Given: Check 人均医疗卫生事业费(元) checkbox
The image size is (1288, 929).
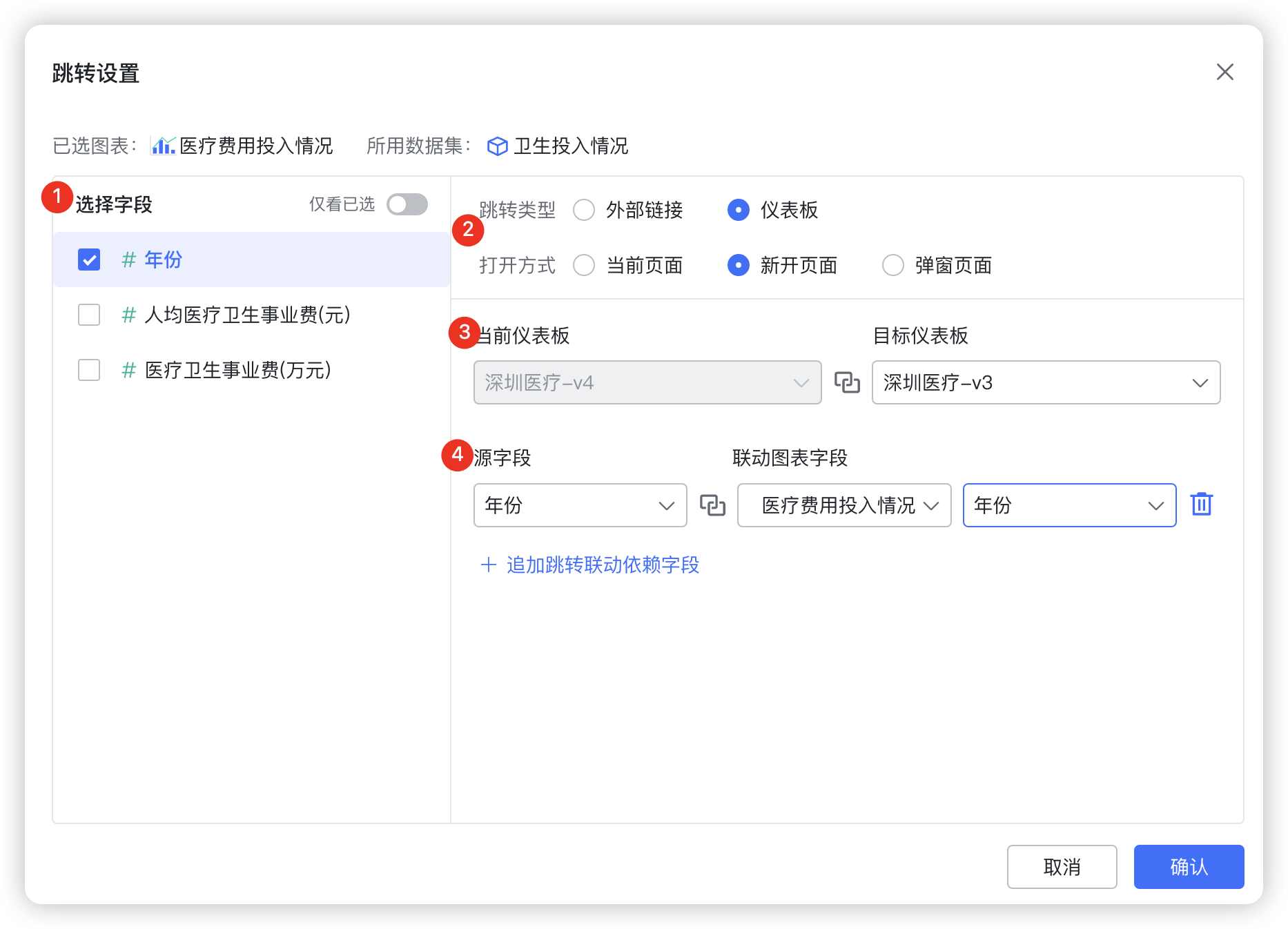Looking at the screenshot, I should [x=89, y=315].
